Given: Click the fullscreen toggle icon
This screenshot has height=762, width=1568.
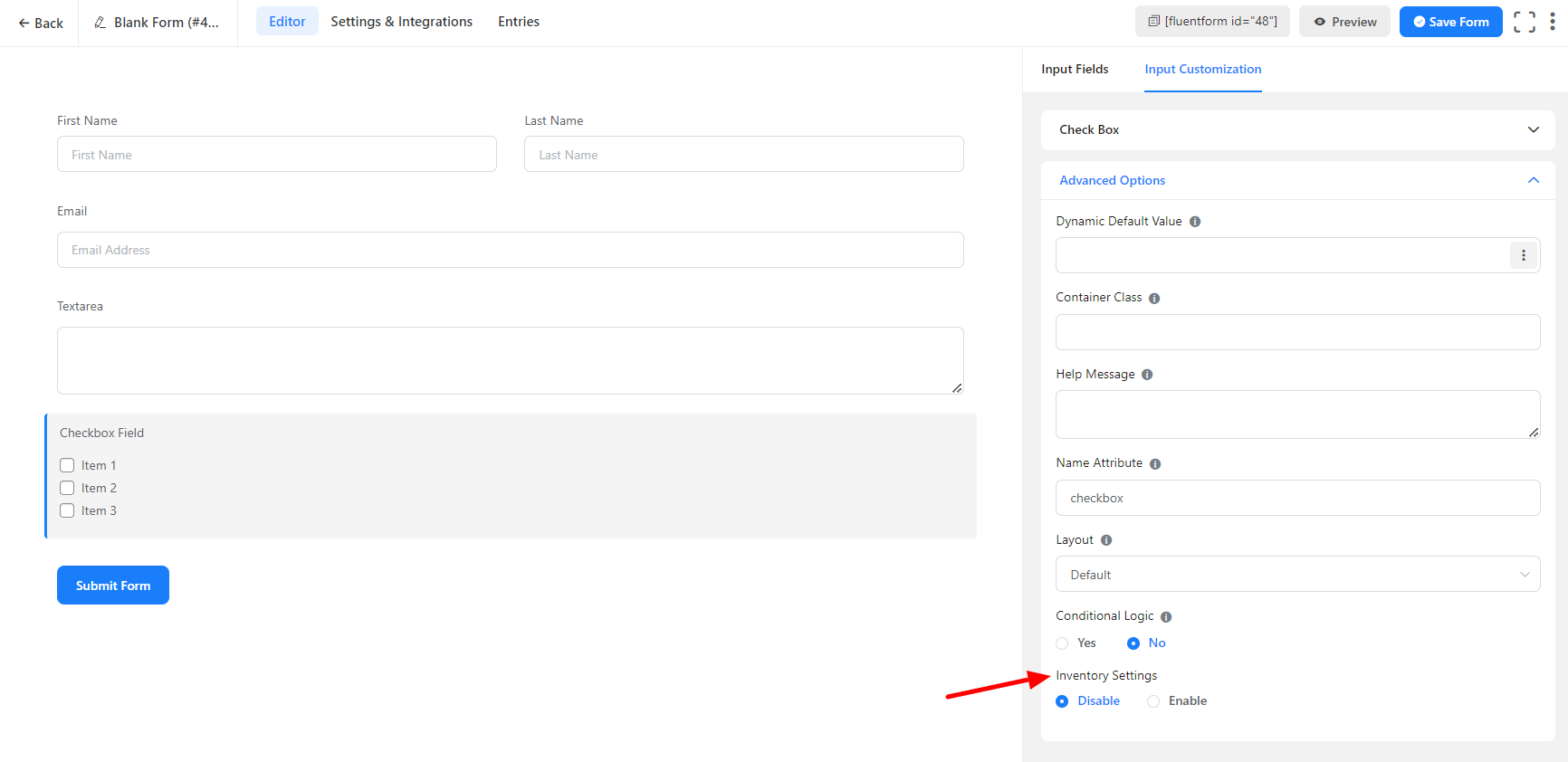Looking at the screenshot, I should point(1525,22).
